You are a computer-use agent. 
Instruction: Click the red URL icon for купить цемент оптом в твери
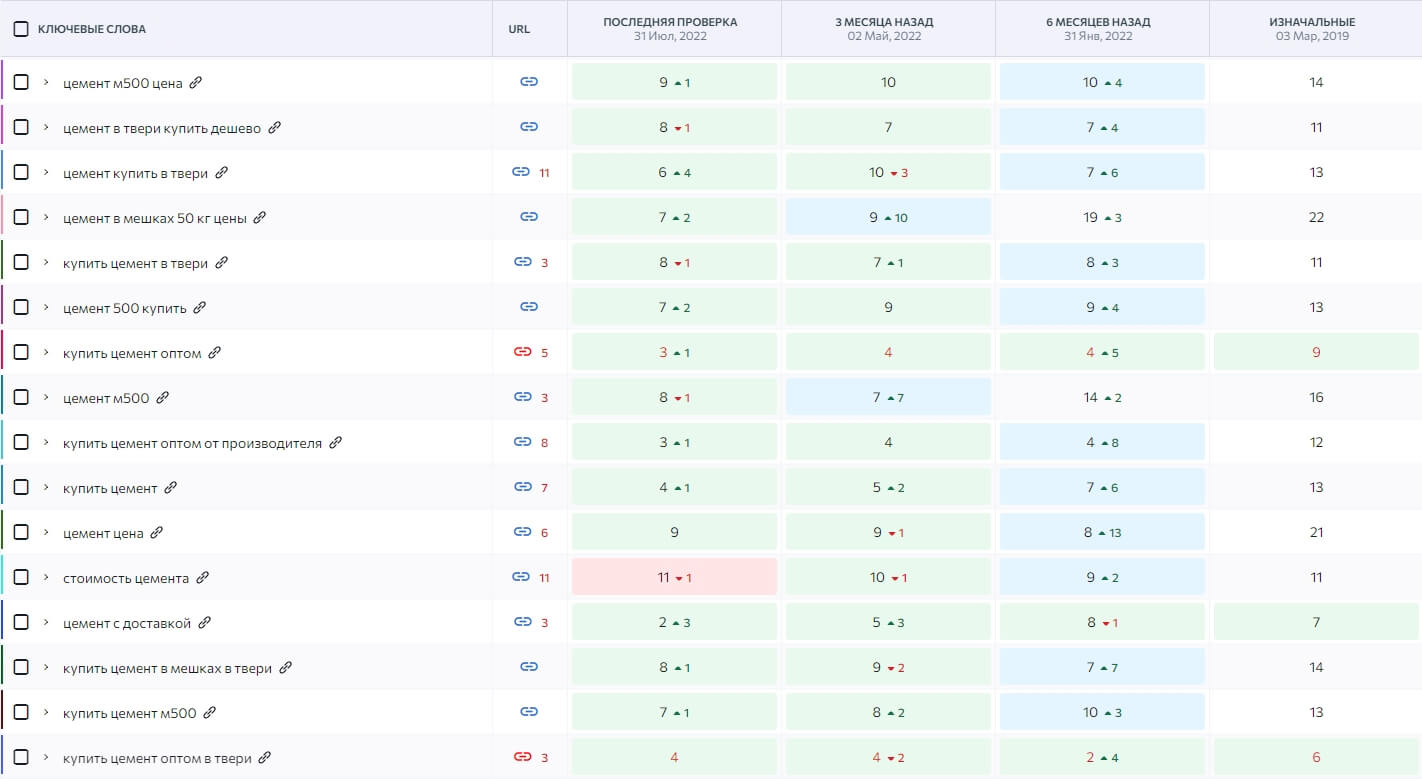point(524,757)
